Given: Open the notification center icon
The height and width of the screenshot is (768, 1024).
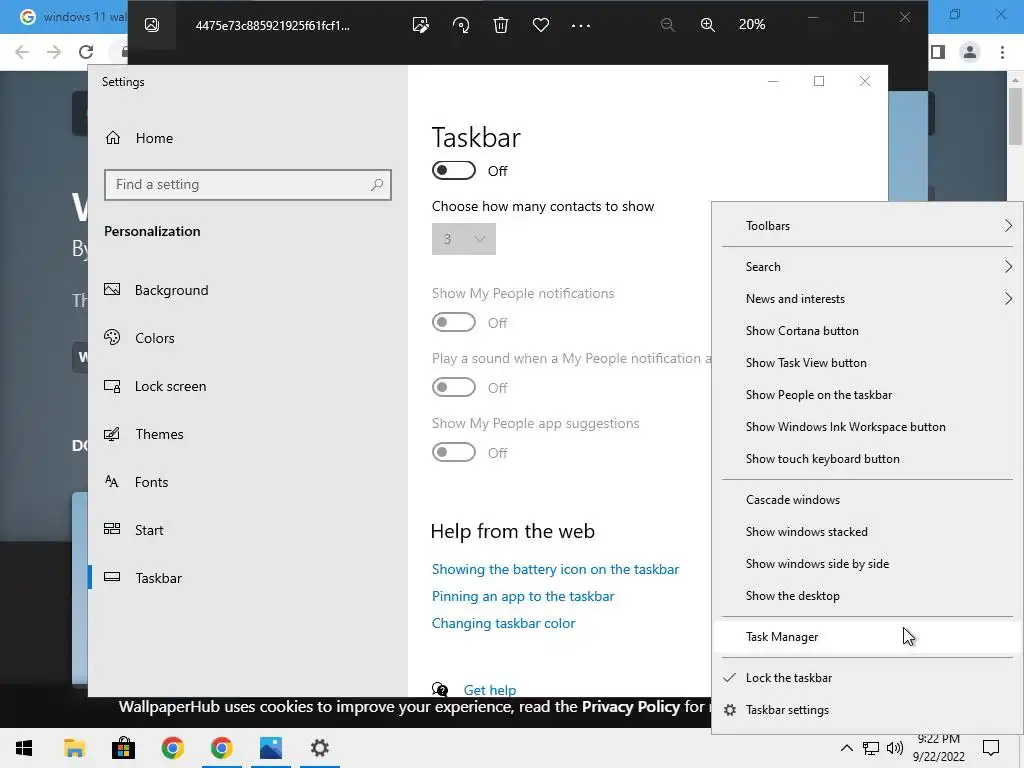Looking at the screenshot, I should coord(991,748).
